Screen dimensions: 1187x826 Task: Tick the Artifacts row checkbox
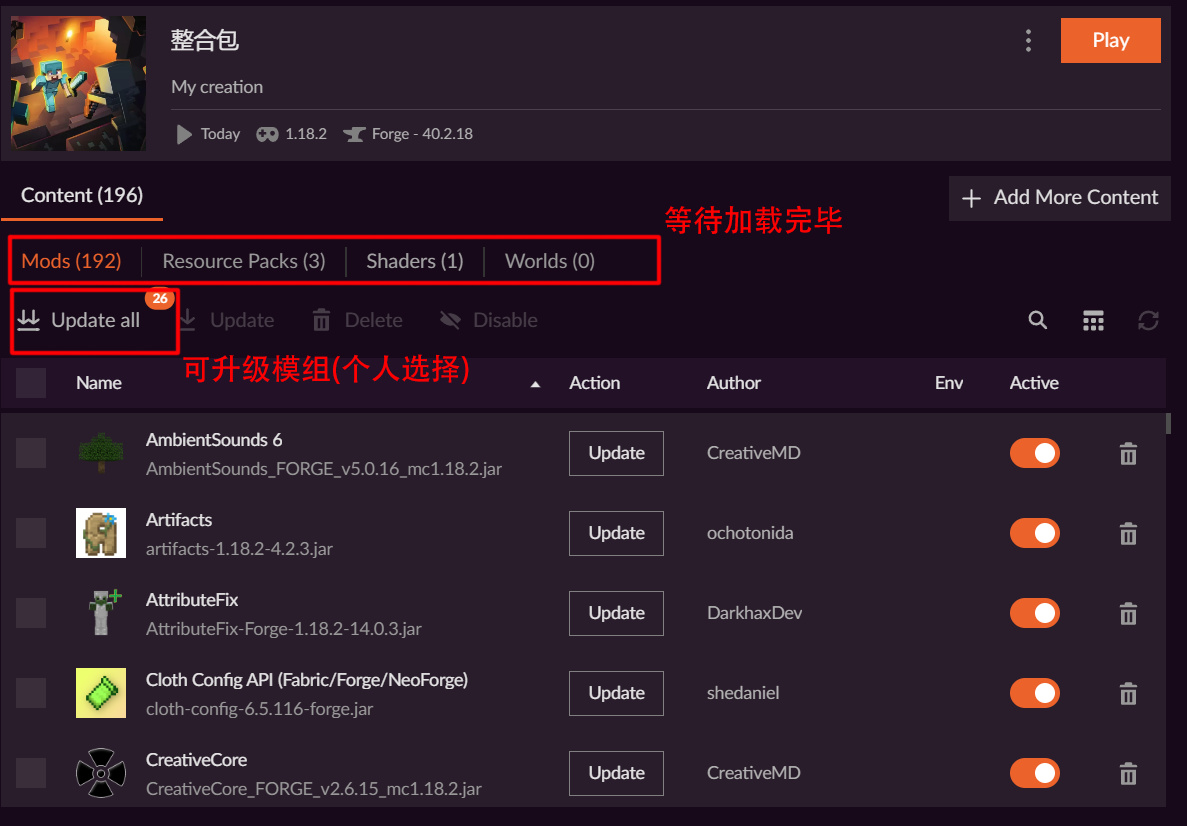pyautogui.click(x=31, y=533)
